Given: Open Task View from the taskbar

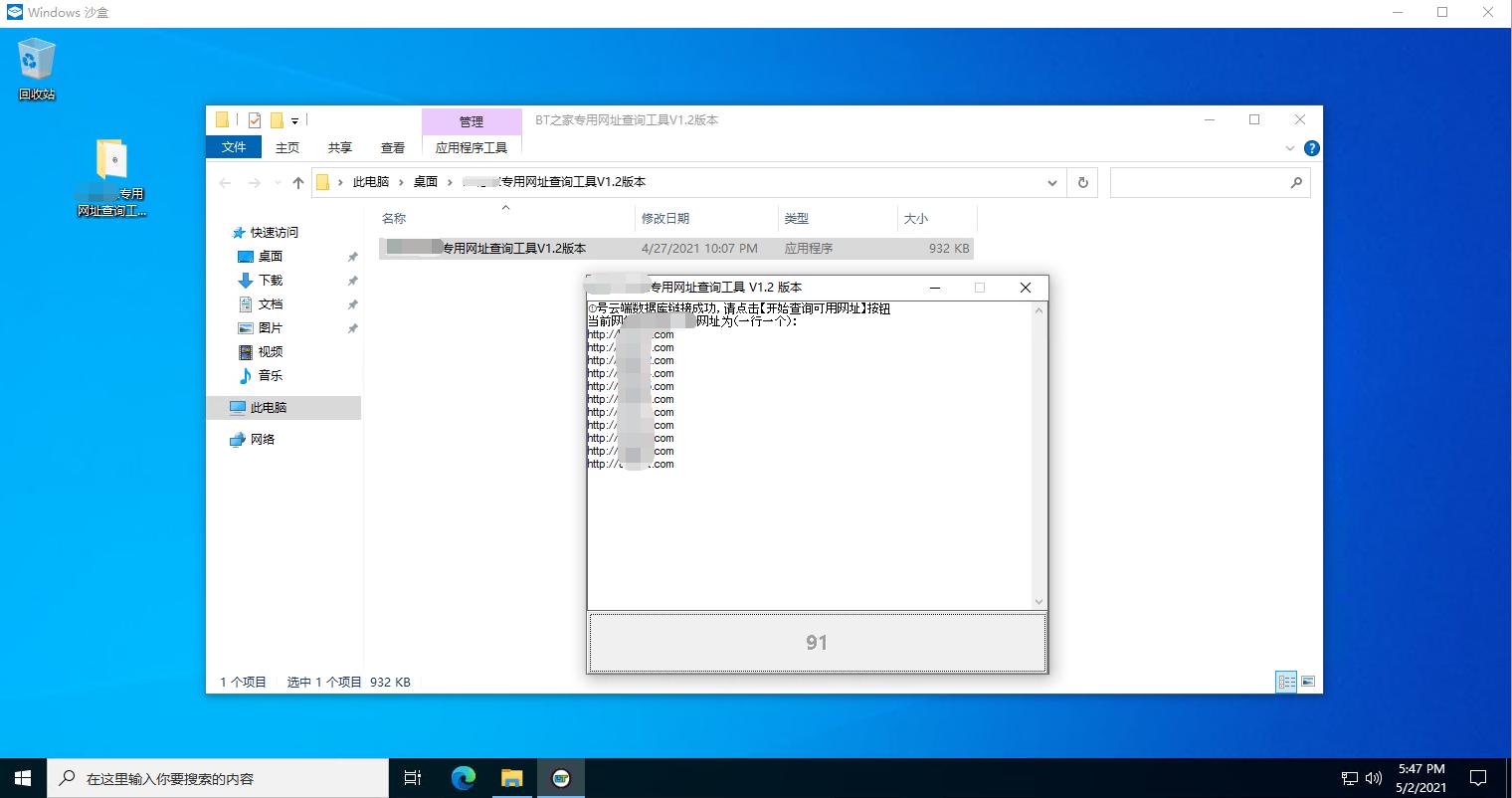Looking at the screenshot, I should (412, 777).
